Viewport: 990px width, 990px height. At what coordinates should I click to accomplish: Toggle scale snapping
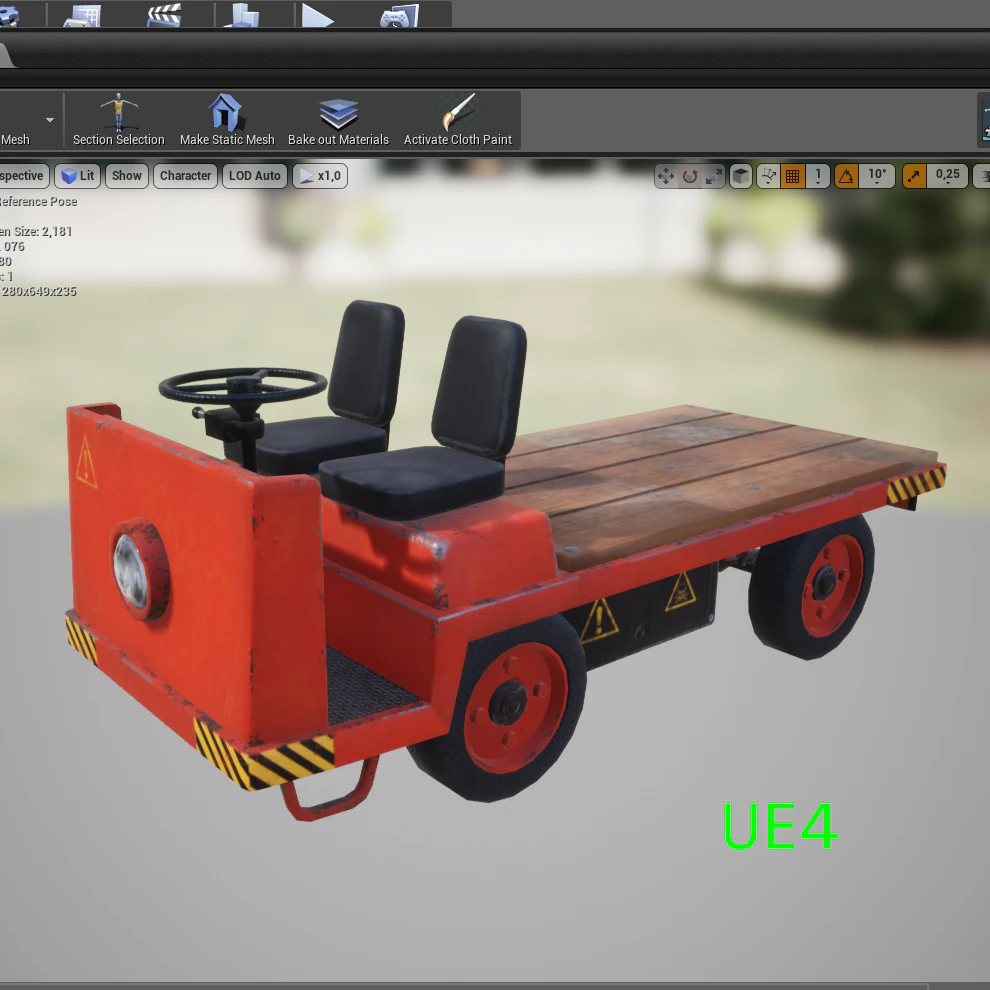pos(914,176)
